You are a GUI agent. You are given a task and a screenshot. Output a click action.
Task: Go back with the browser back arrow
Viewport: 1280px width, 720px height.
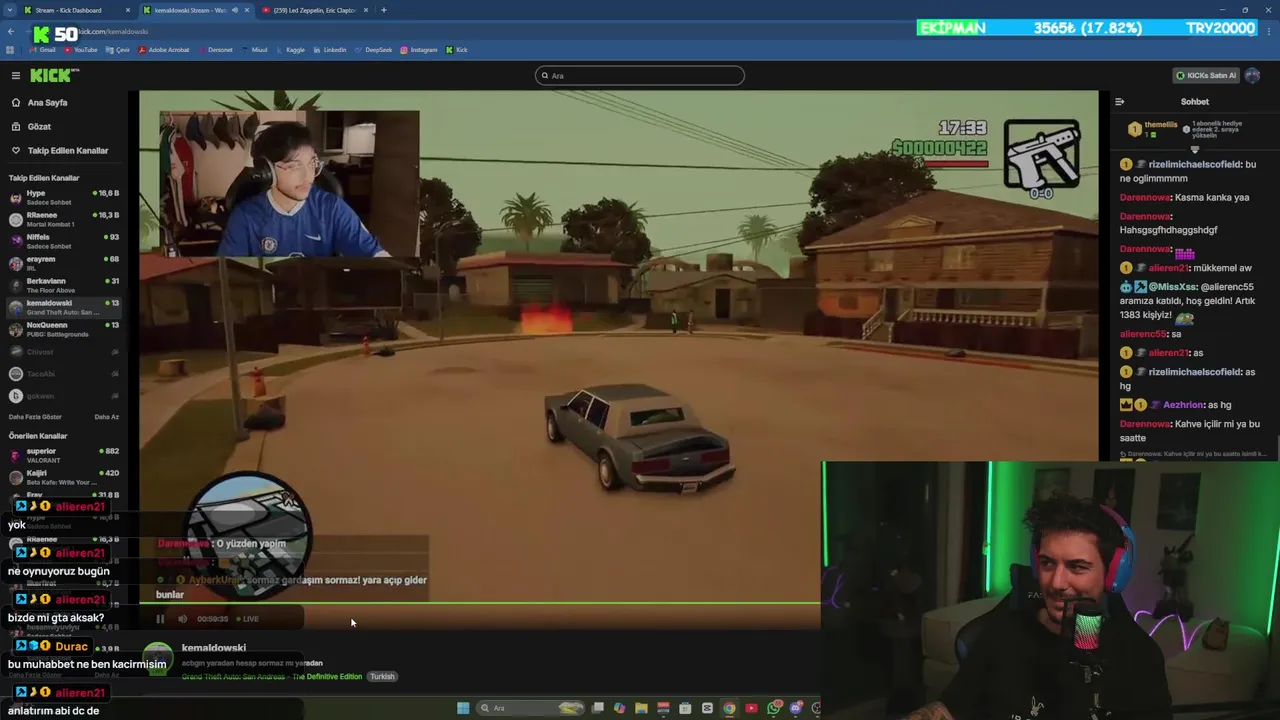10,32
